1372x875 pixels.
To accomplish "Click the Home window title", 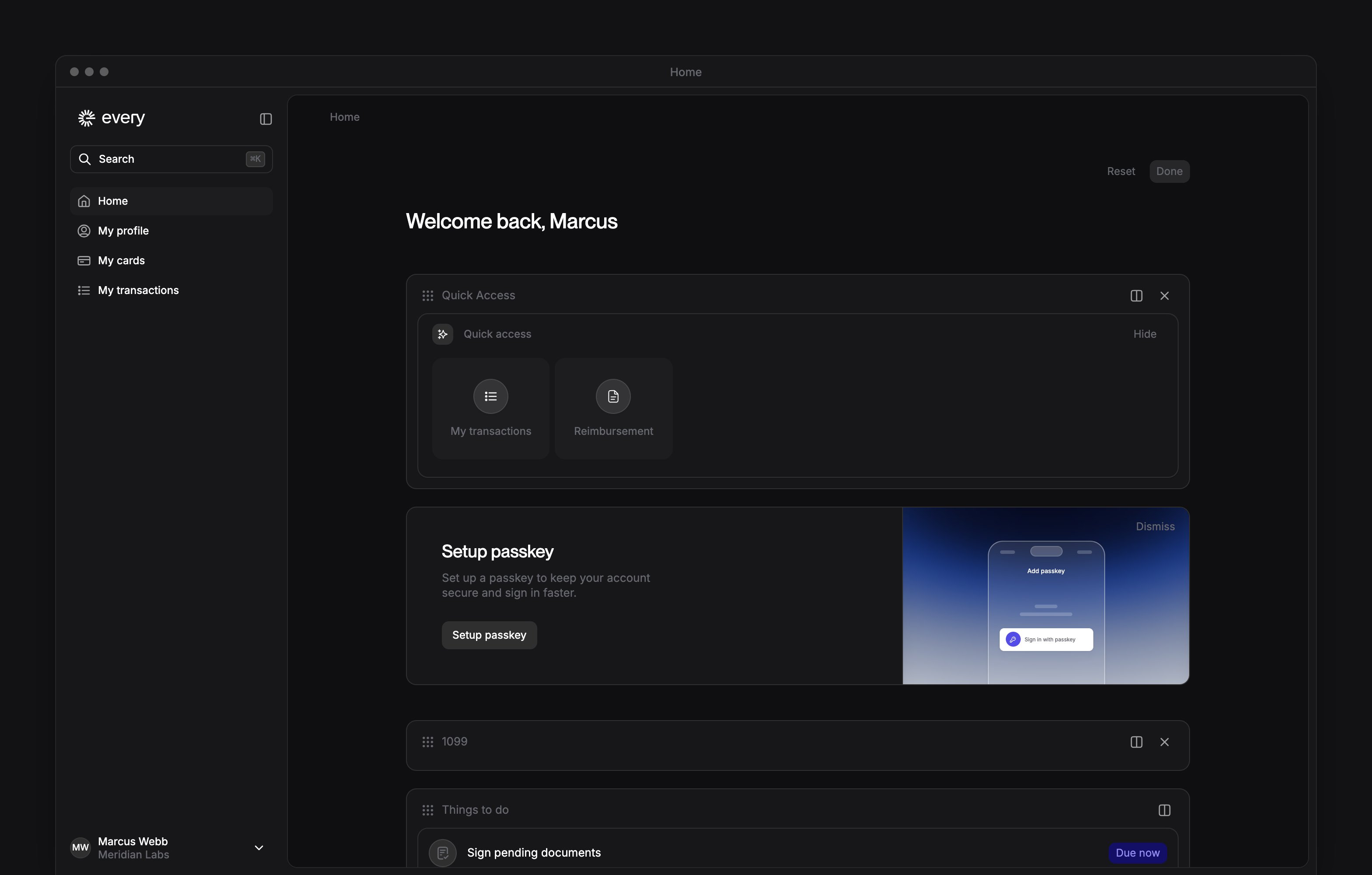I will click(x=686, y=72).
